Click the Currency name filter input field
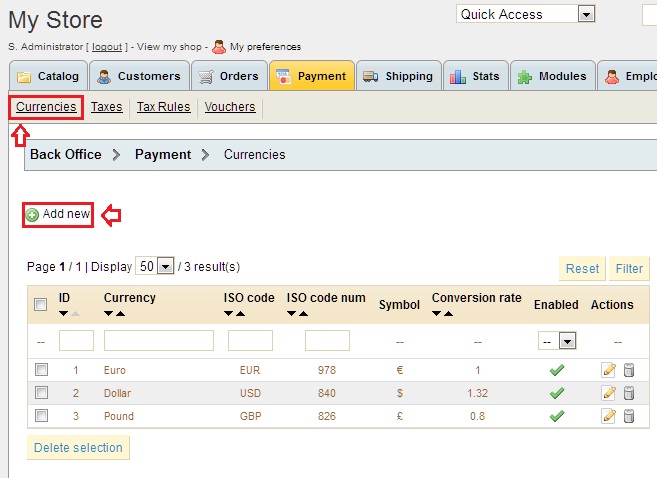657x478 pixels. [159, 341]
